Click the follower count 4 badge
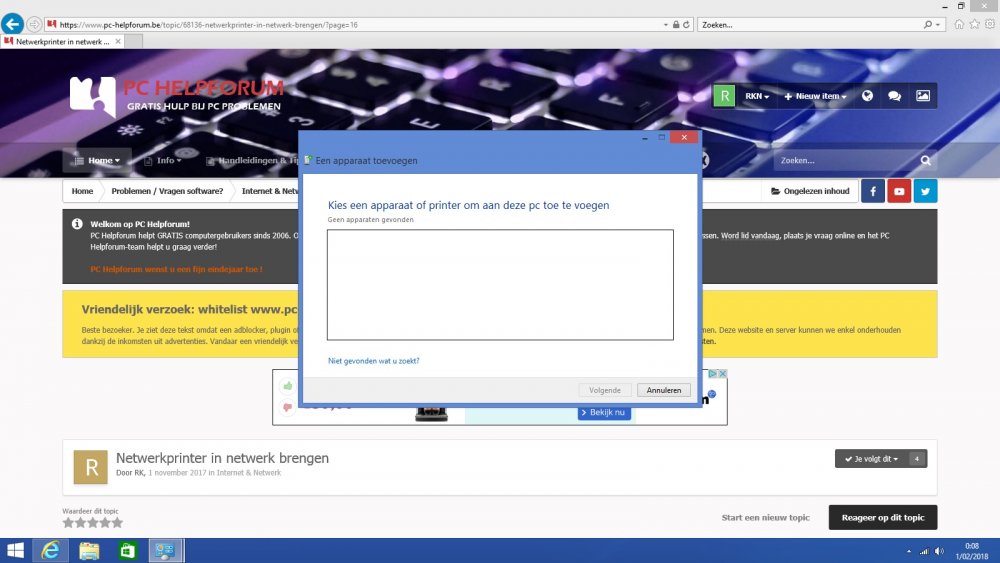 point(917,458)
